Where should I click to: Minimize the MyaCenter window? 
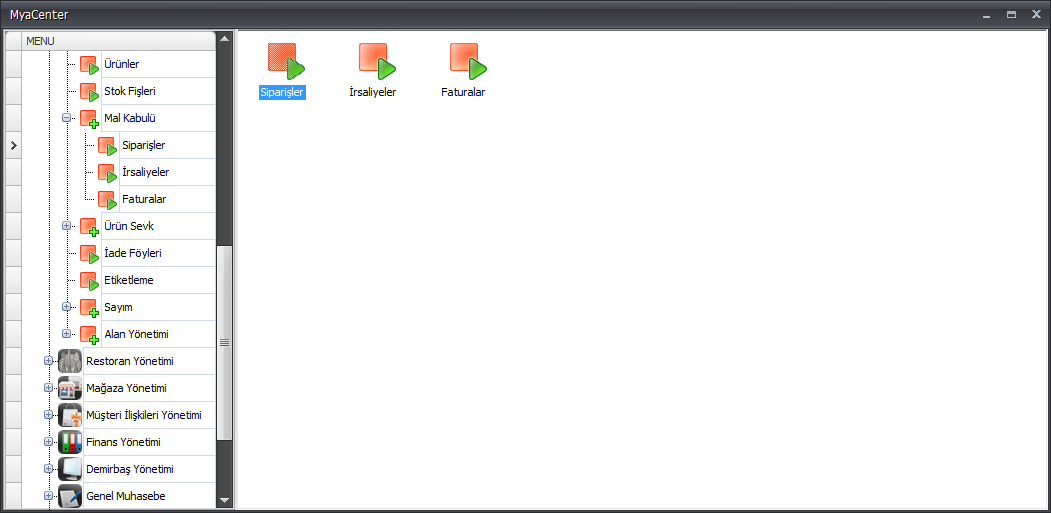[x=986, y=15]
